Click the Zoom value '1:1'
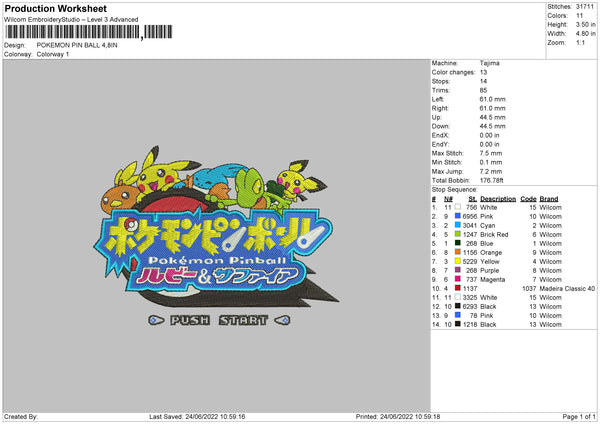Image resolution: width=600 pixels, height=424 pixels. [x=580, y=42]
